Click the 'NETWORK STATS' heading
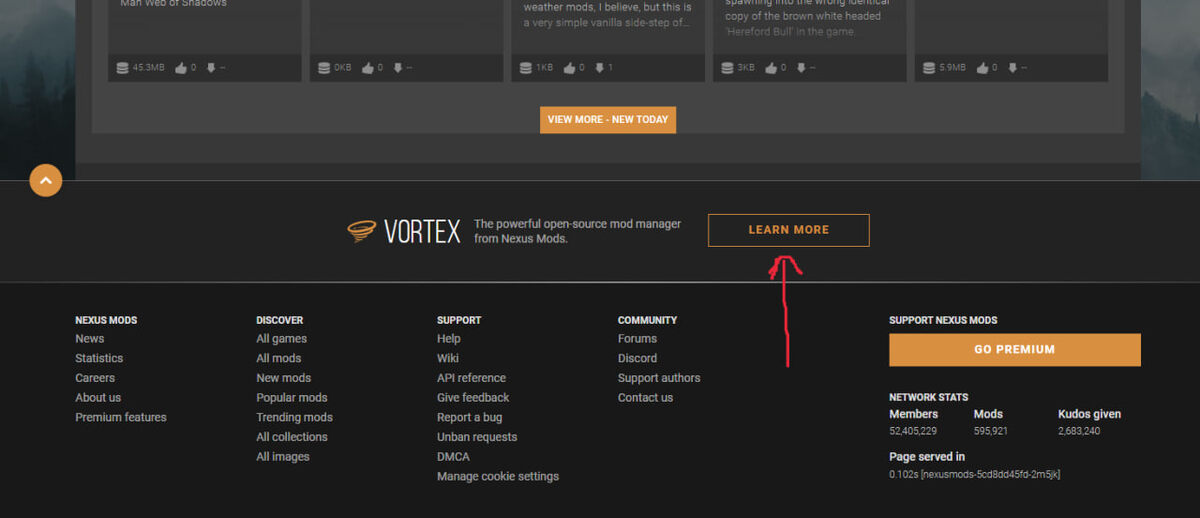Viewport: 1200px width, 518px height. click(929, 397)
